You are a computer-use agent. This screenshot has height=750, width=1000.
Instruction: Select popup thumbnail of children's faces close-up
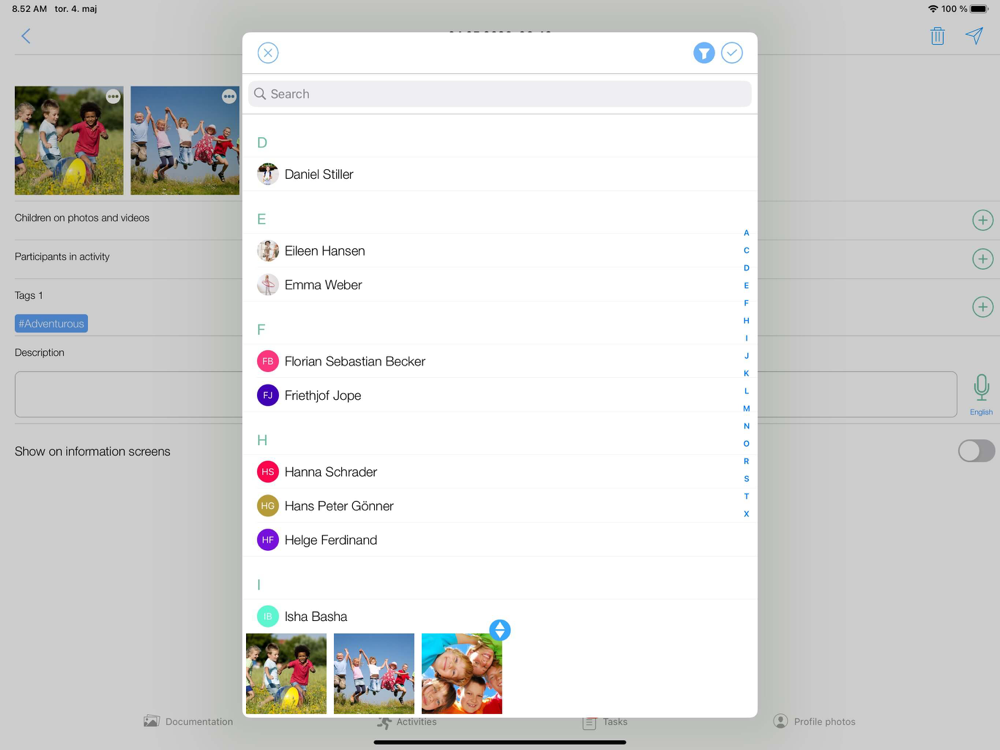[462, 673]
